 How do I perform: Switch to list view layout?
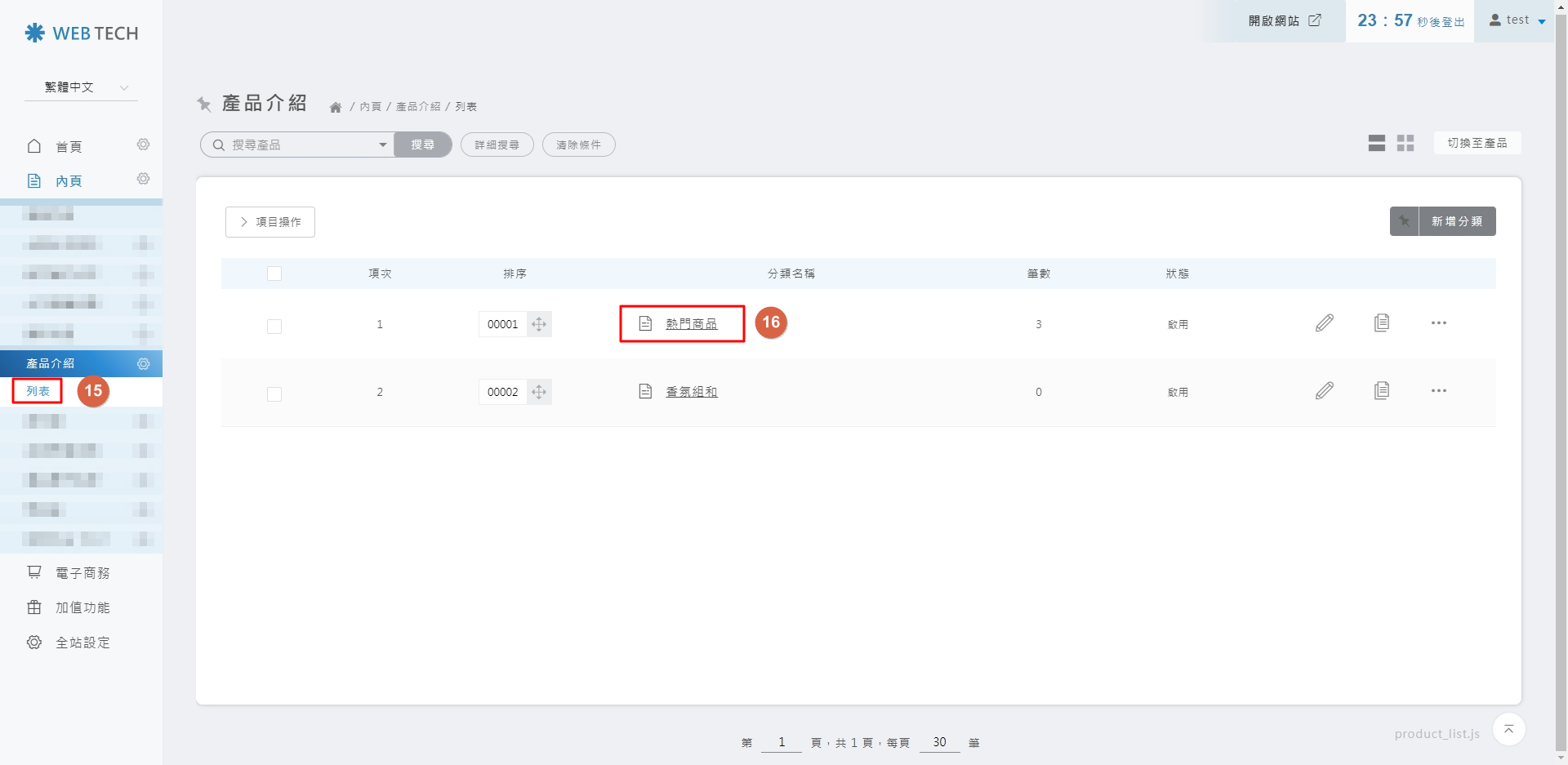coord(1377,143)
